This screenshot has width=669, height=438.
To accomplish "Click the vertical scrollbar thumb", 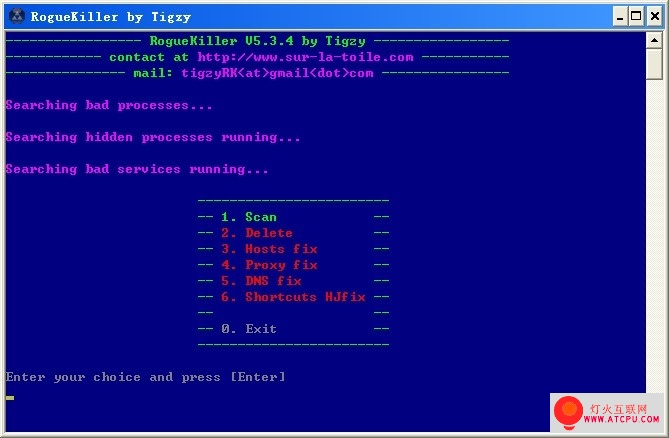I will 654,64.
